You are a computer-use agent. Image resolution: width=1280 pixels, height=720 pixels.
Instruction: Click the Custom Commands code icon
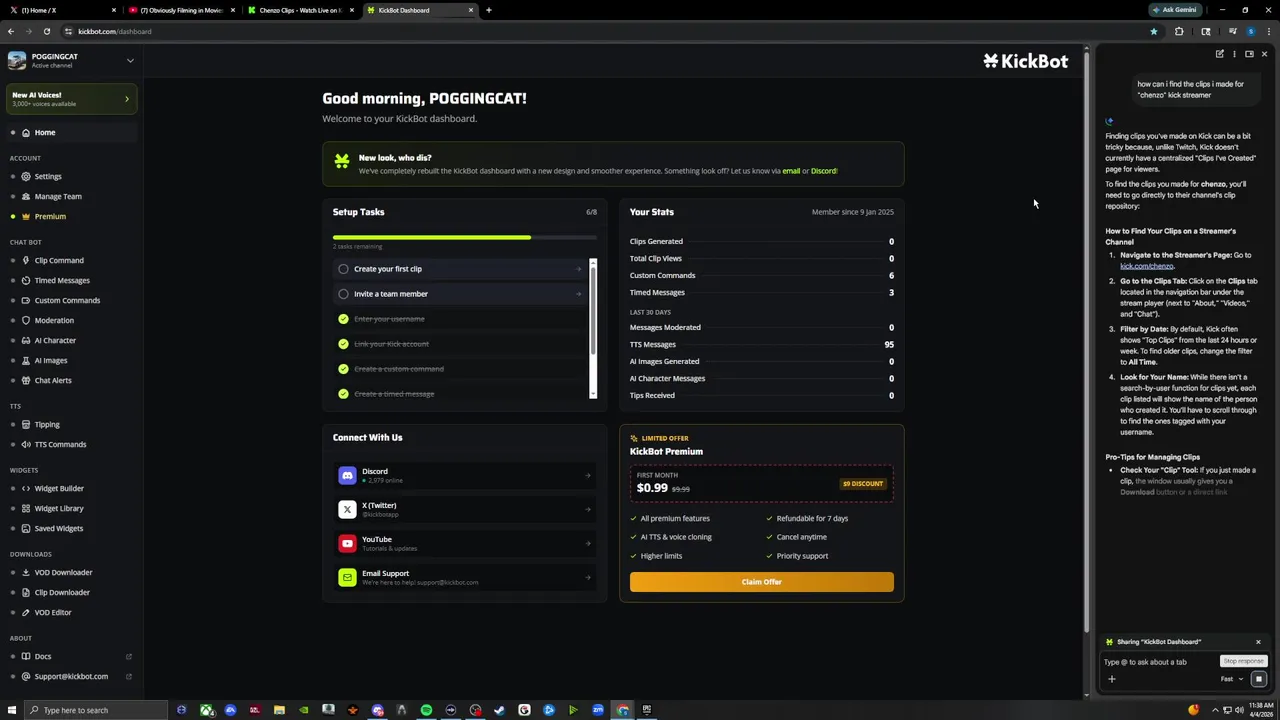point(26,300)
